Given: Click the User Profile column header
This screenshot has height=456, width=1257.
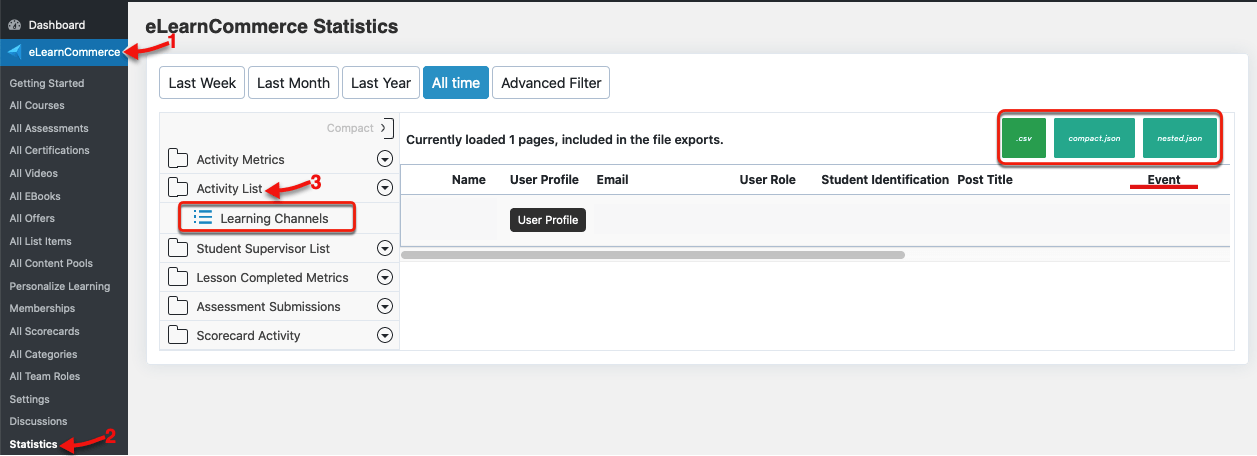Looking at the screenshot, I should pos(544,180).
